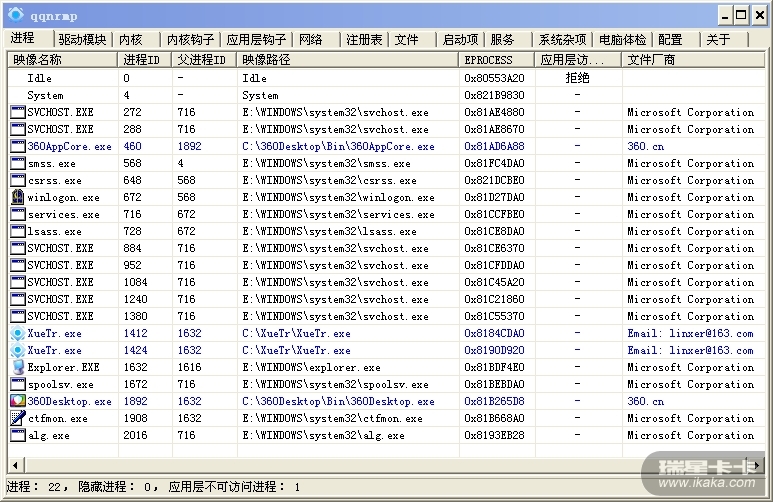Viewport: 773px width, 502px height.
Task: Click path E:\WINDOWS\explorer.exe
Action: tap(311, 367)
